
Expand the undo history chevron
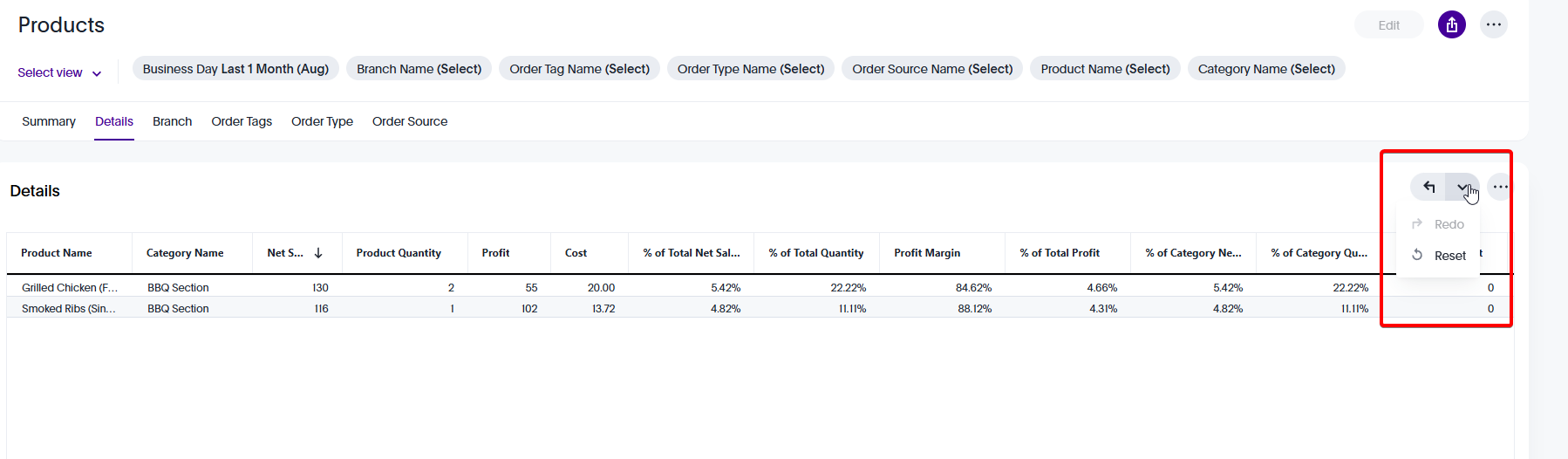click(x=1462, y=187)
